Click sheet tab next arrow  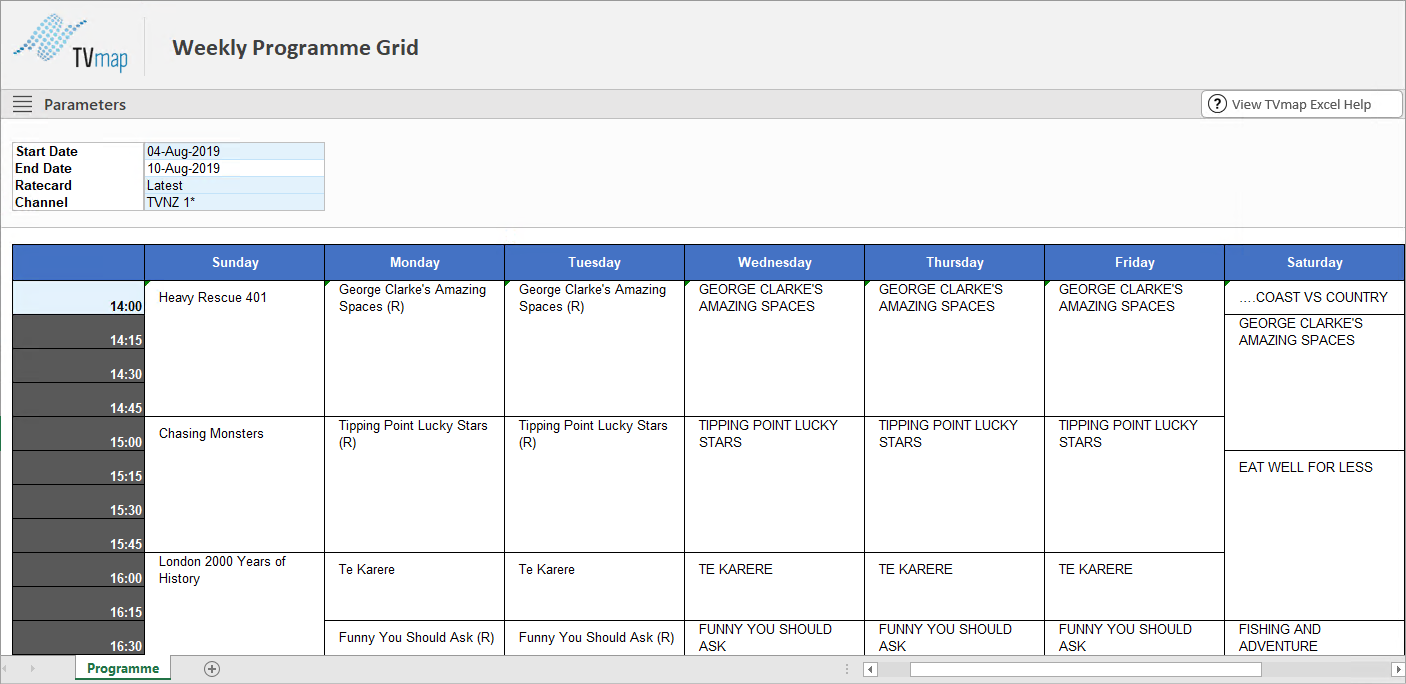(x=34, y=669)
